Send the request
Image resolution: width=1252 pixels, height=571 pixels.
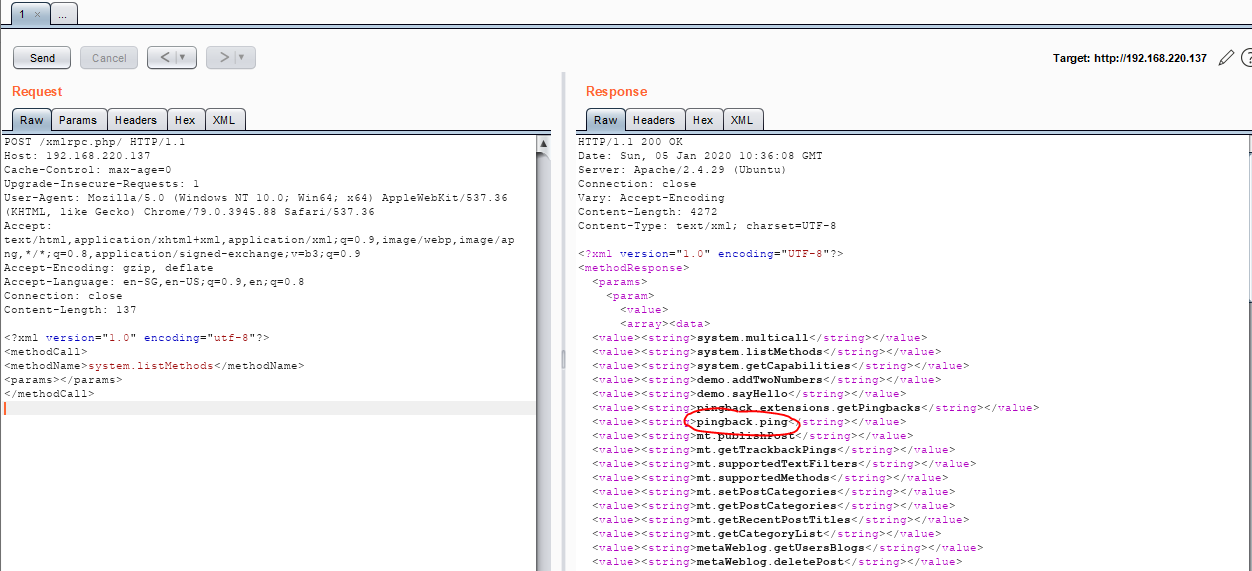click(x=42, y=58)
